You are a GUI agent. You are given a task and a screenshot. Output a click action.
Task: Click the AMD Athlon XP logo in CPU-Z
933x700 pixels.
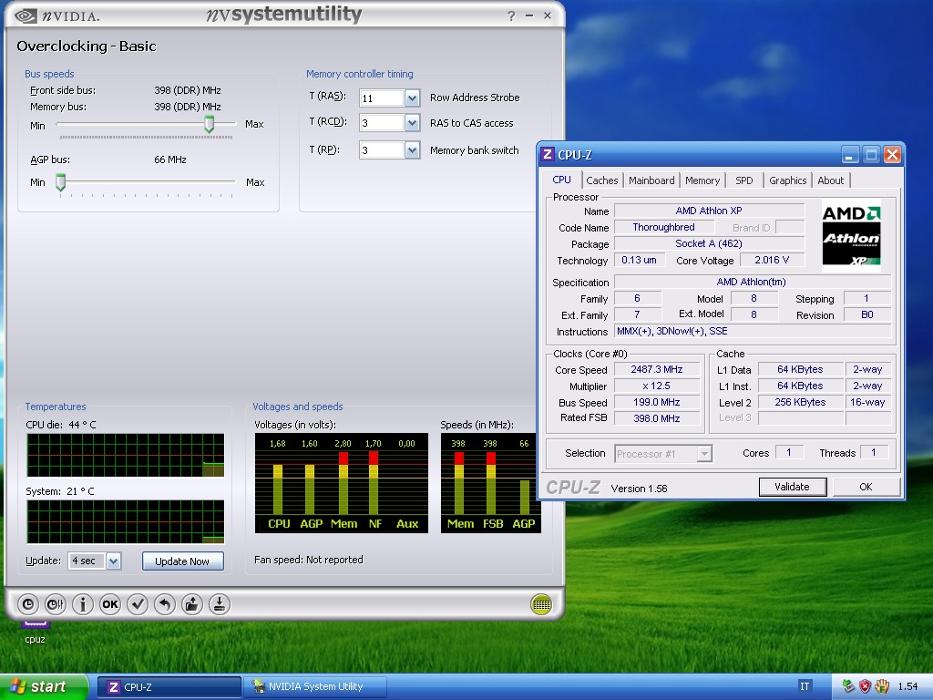(x=851, y=236)
